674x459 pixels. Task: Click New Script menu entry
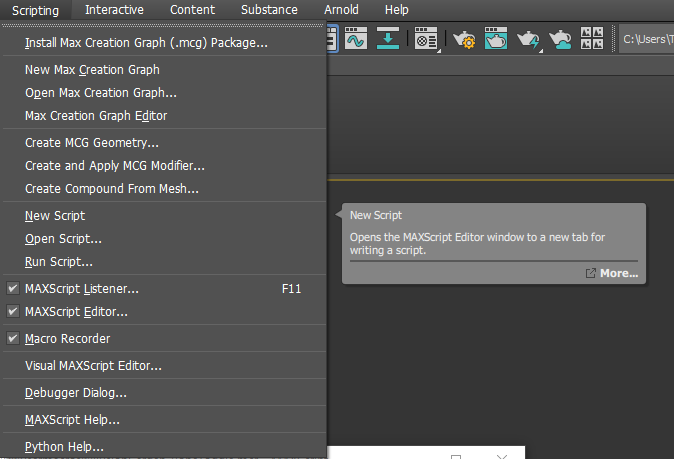click(x=164, y=216)
